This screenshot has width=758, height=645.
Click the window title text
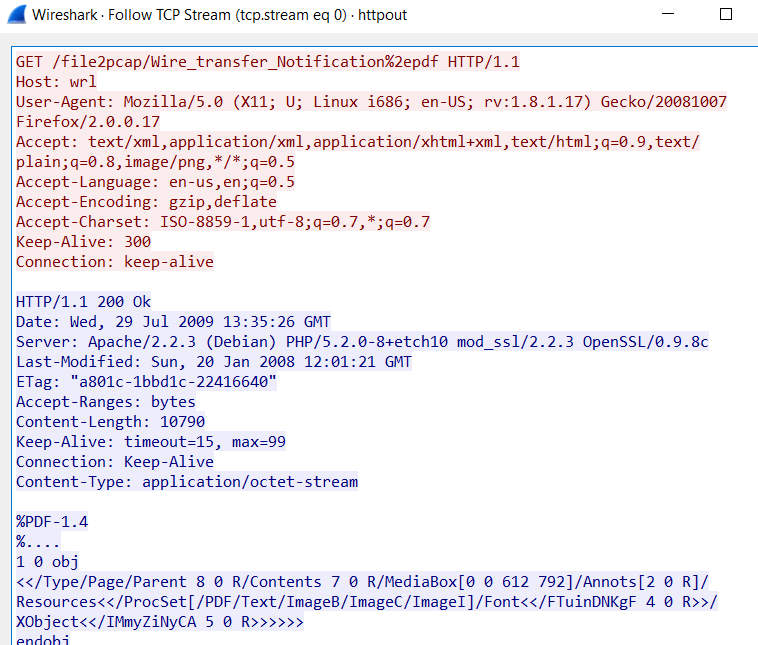(219, 15)
